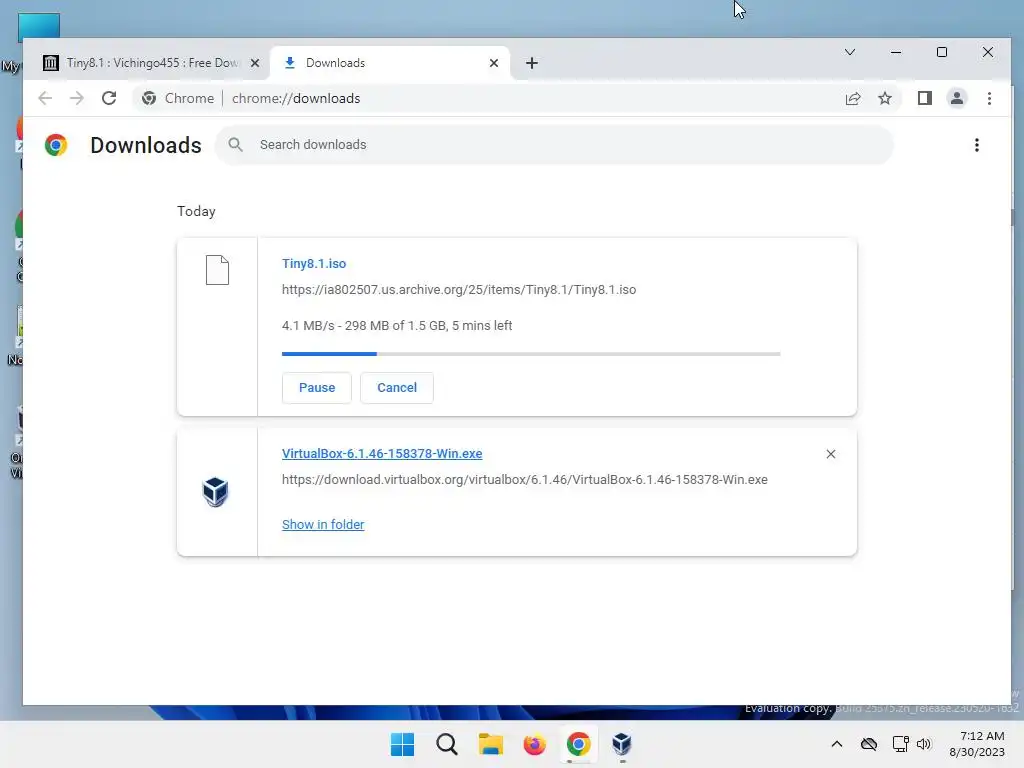1024x768 pixels.
Task: Open Windows taskbar Search
Action: coord(447,744)
